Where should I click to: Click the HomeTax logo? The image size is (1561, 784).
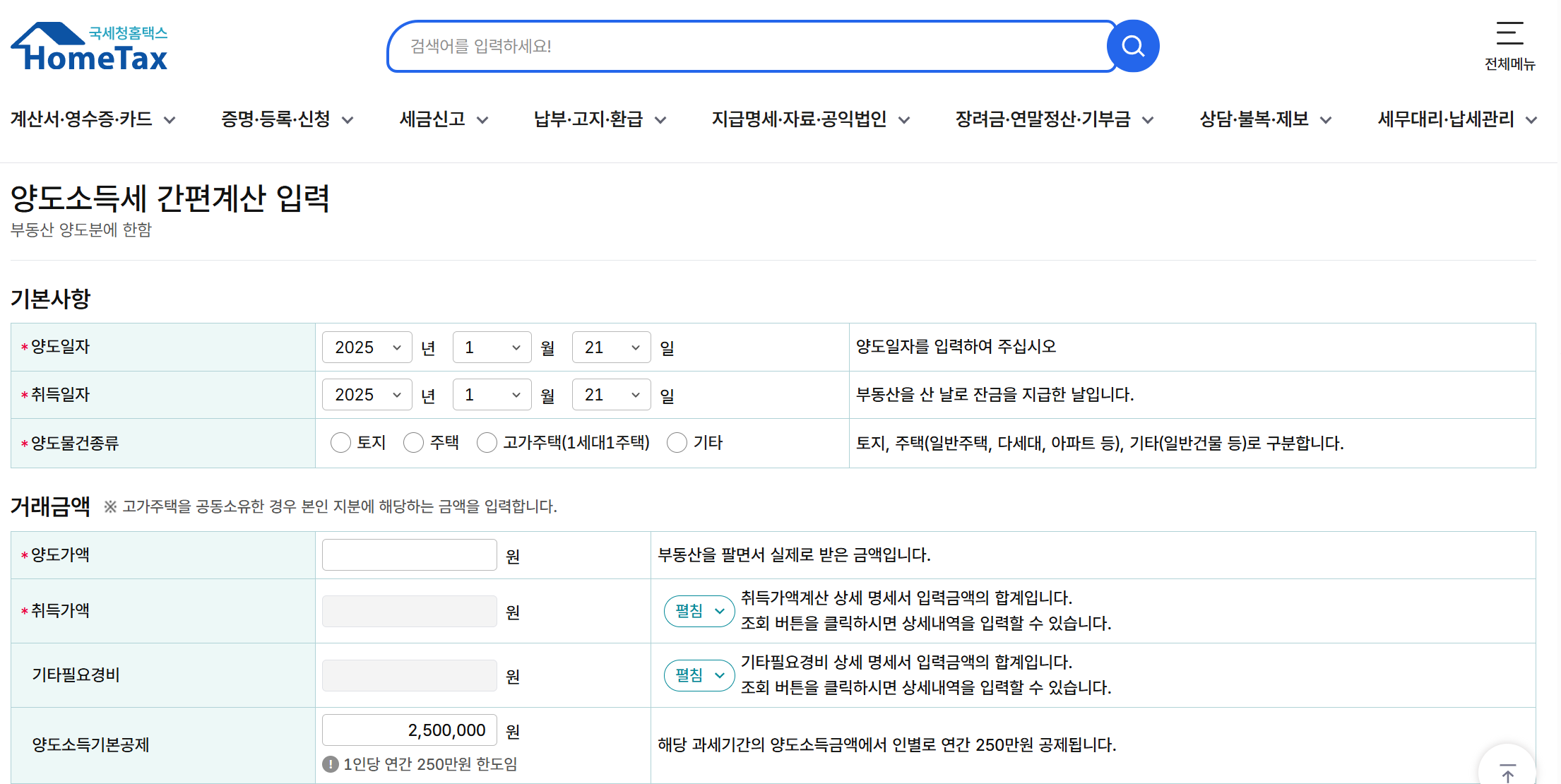90,47
